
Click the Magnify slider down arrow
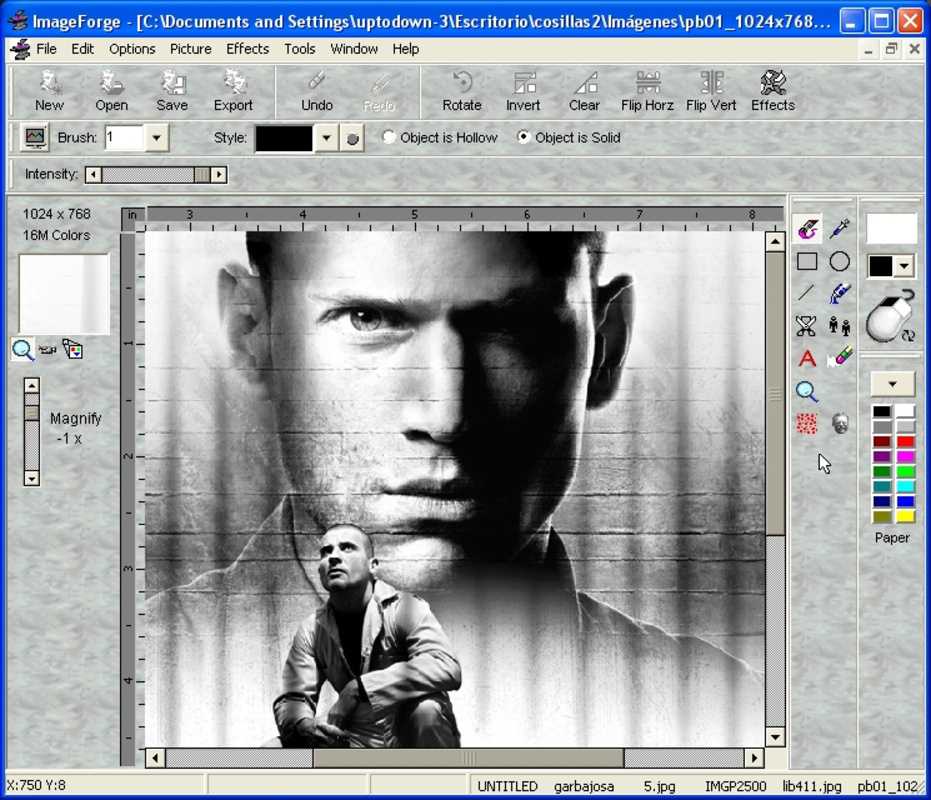pos(32,478)
